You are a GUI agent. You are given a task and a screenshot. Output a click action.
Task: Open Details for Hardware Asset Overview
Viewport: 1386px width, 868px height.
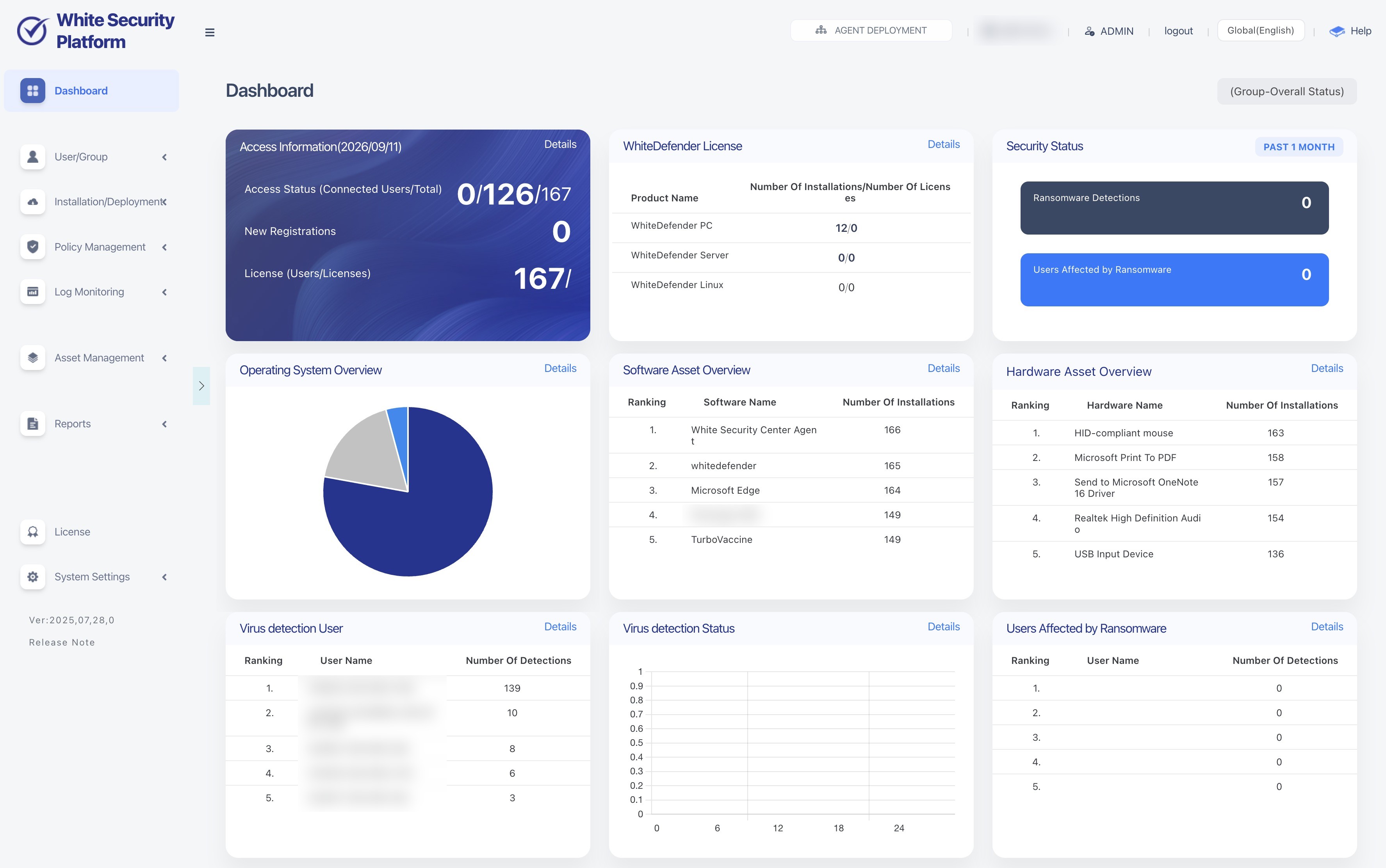pos(1327,368)
